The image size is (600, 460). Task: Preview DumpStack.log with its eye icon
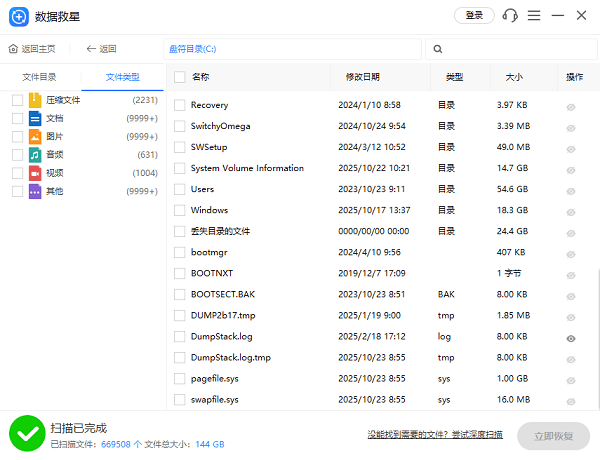pyautogui.click(x=571, y=338)
